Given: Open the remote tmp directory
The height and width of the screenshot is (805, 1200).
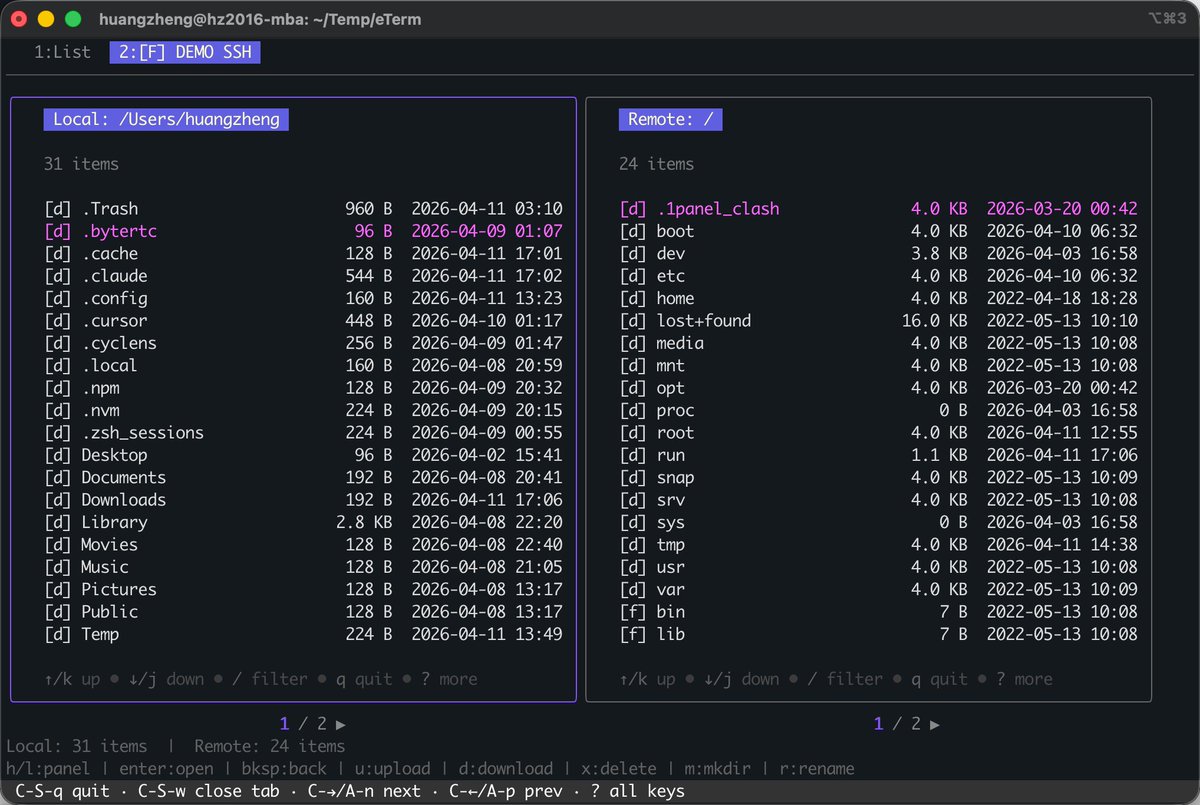Looking at the screenshot, I should pyautogui.click(x=878, y=545).
